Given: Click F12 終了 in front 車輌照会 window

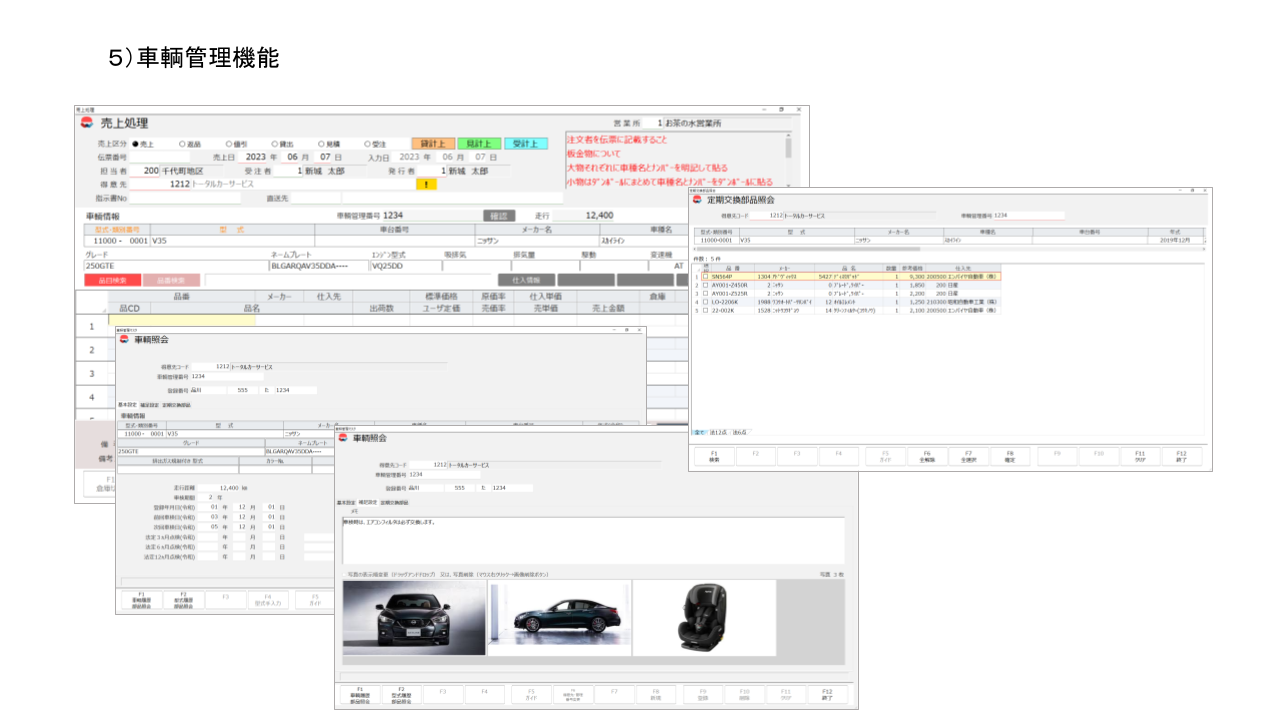Looking at the screenshot, I should 827,694.
